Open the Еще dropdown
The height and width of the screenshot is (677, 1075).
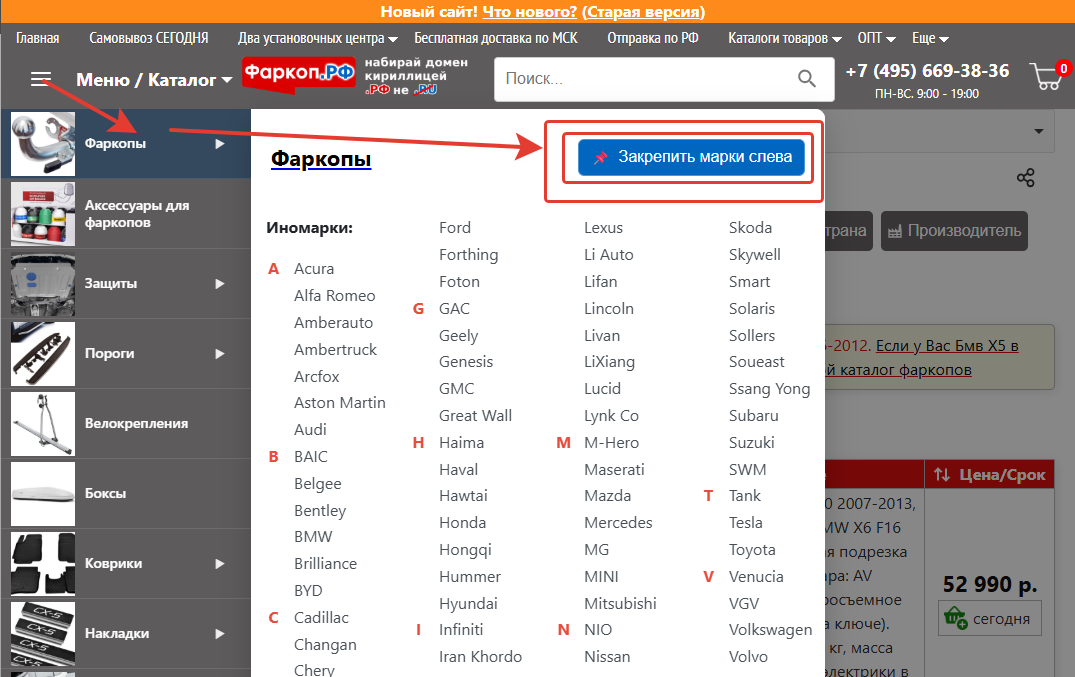(x=930, y=38)
